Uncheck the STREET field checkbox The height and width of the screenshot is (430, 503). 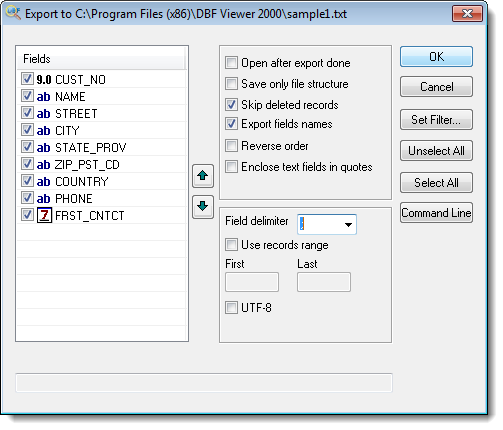(x=27, y=113)
